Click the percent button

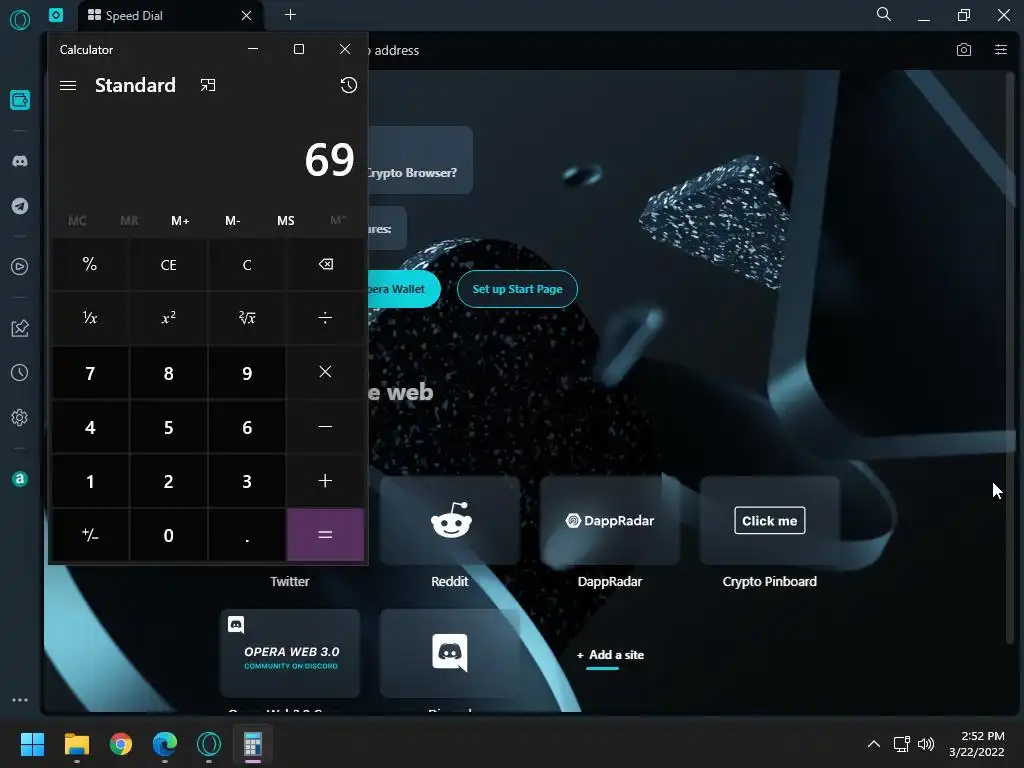[x=90, y=264]
